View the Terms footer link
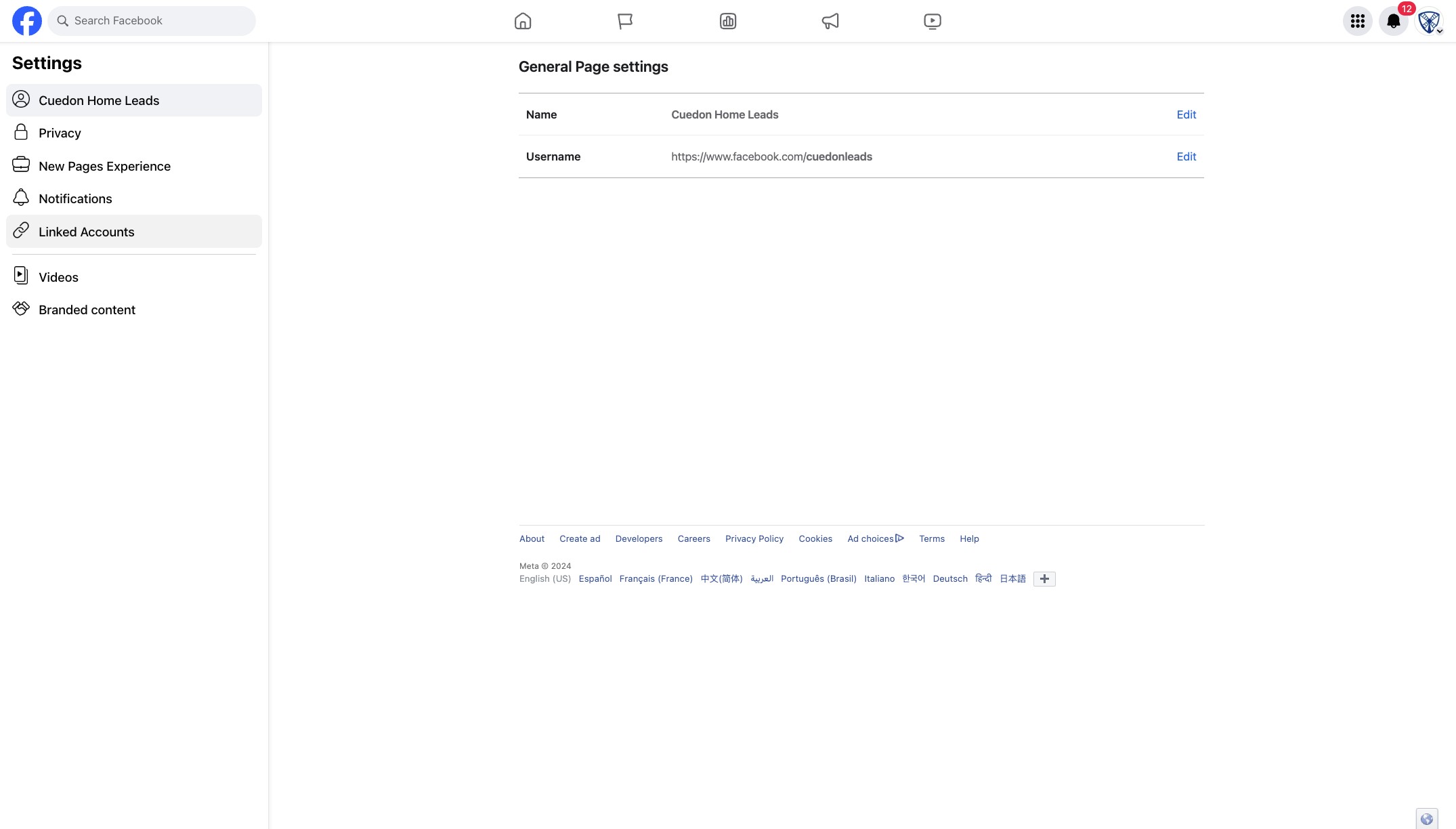This screenshot has height=829, width=1456. pos(932,539)
